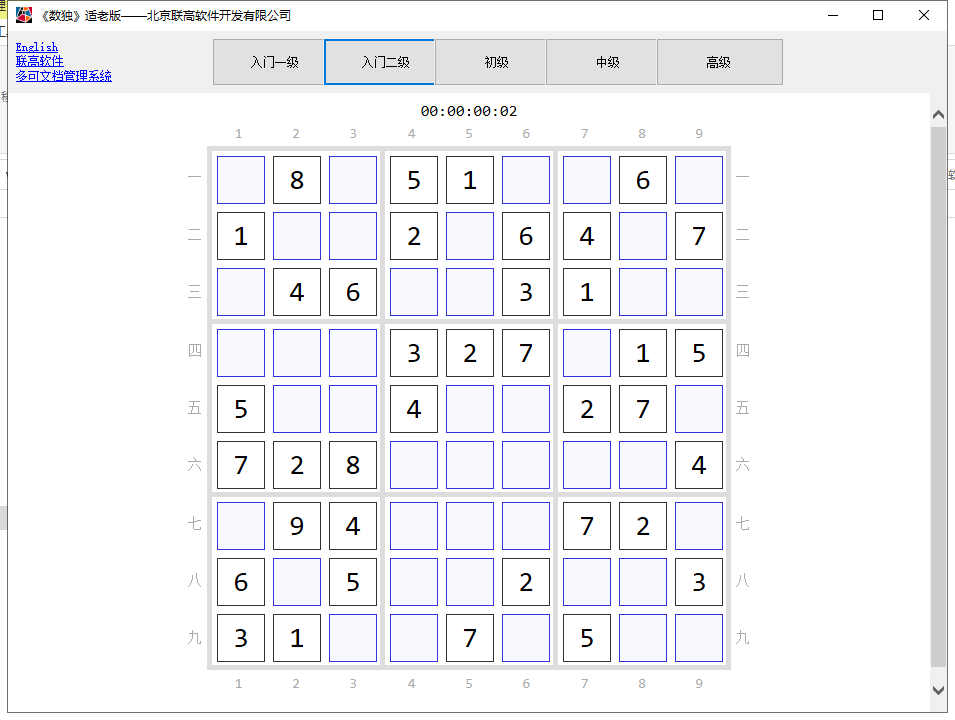
Task: Close the Sudoku window
Action: click(923, 15)
